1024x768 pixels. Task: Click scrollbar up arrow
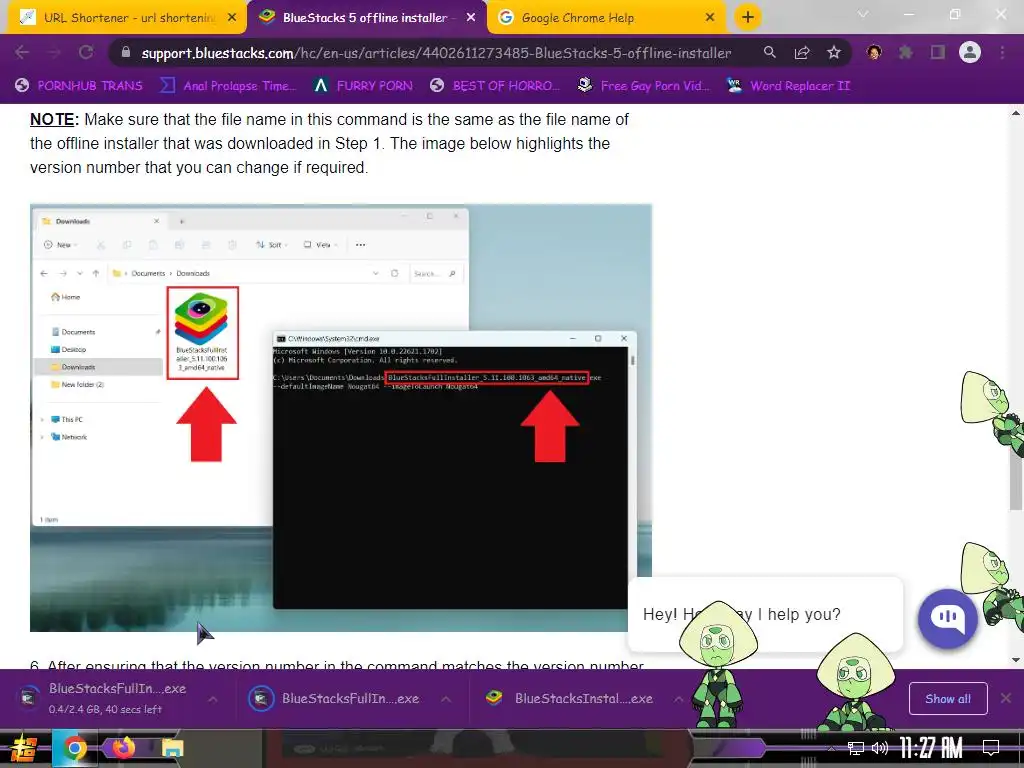(1016, 113)
